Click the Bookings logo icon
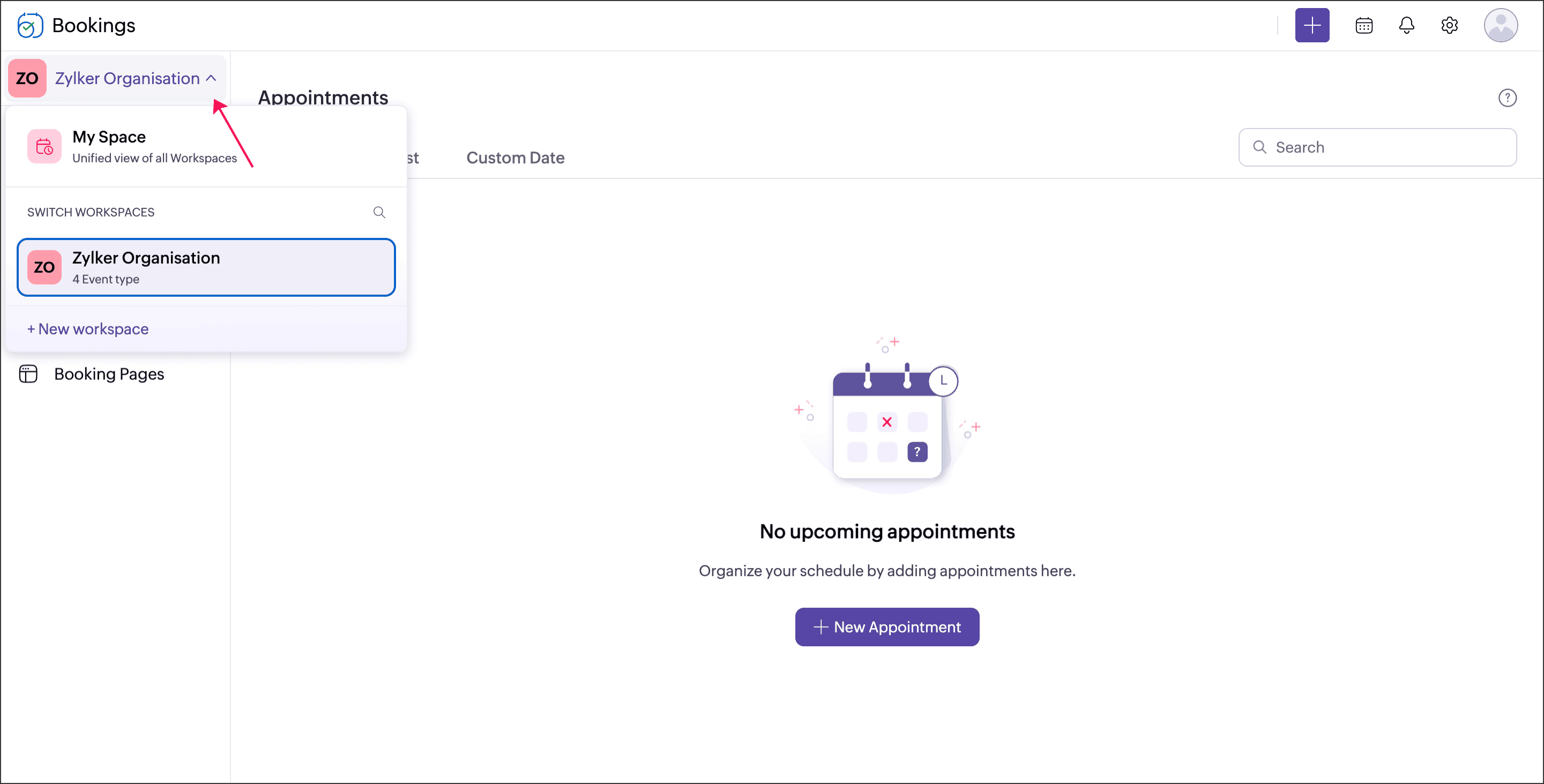 click(x=29, y=25)
